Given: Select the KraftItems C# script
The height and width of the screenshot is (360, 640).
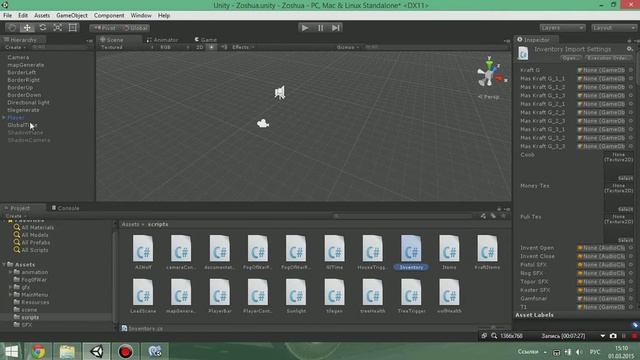Looking at the screenshot, I should point(487,251).
